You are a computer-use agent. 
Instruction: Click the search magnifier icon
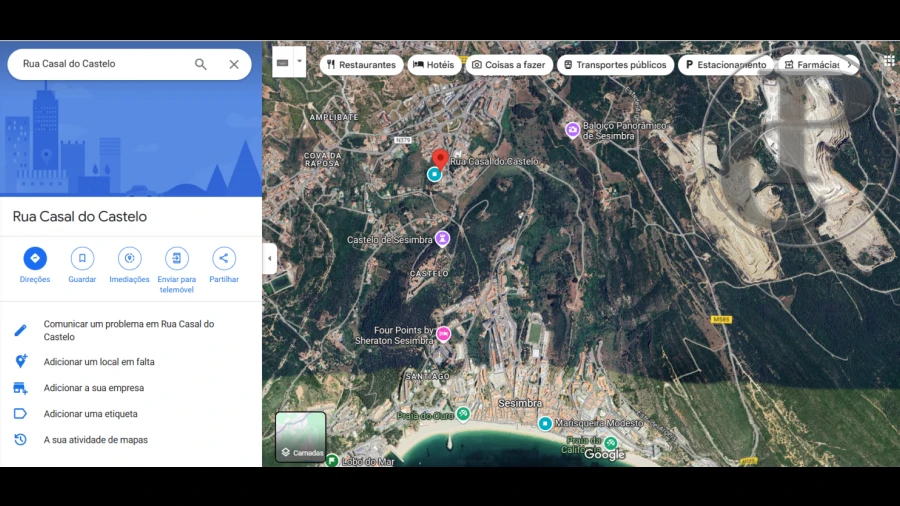point(201,64)
